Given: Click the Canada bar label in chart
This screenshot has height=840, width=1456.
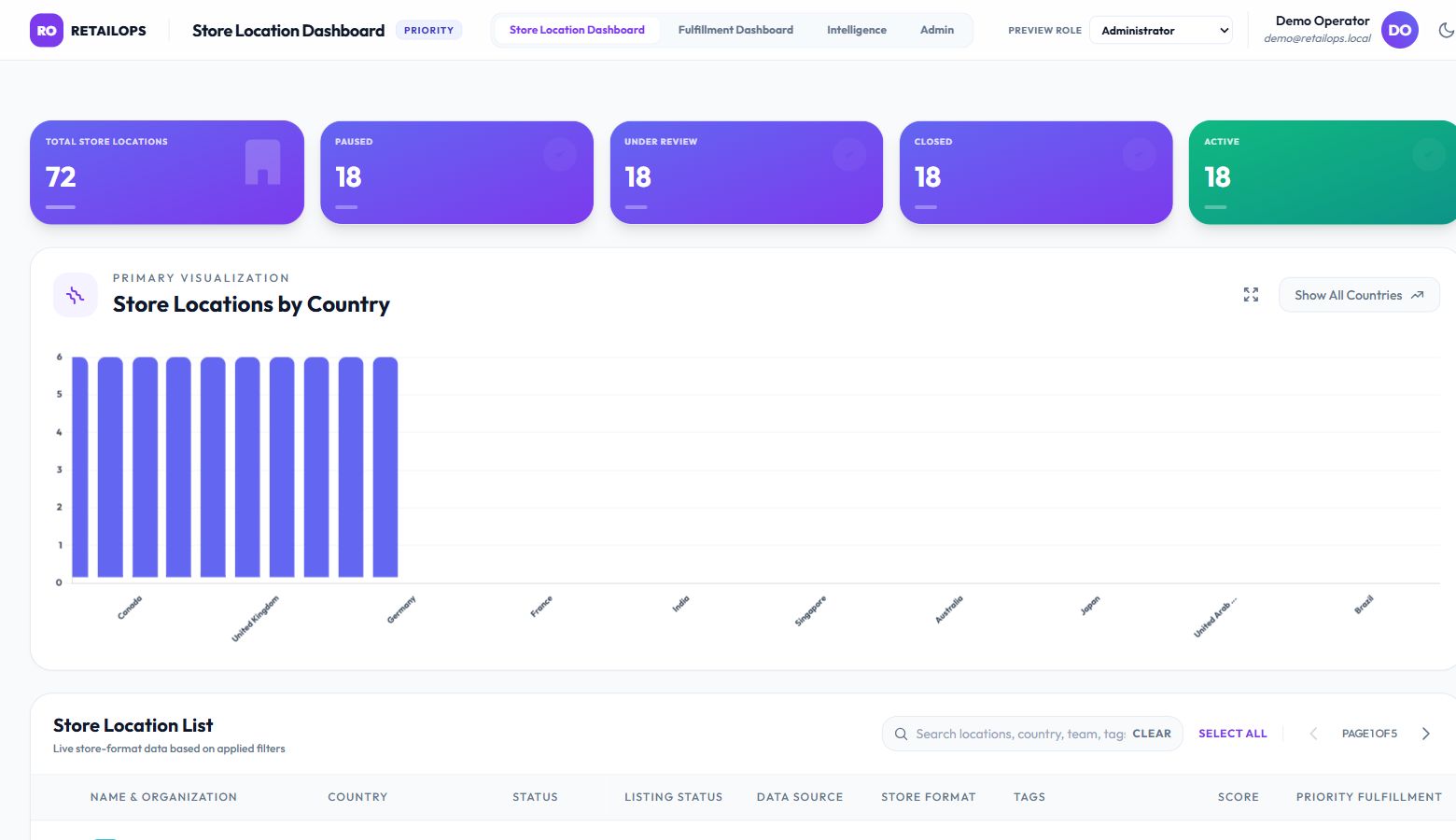Looking at the screenshot, I should (x=130, y=608).
